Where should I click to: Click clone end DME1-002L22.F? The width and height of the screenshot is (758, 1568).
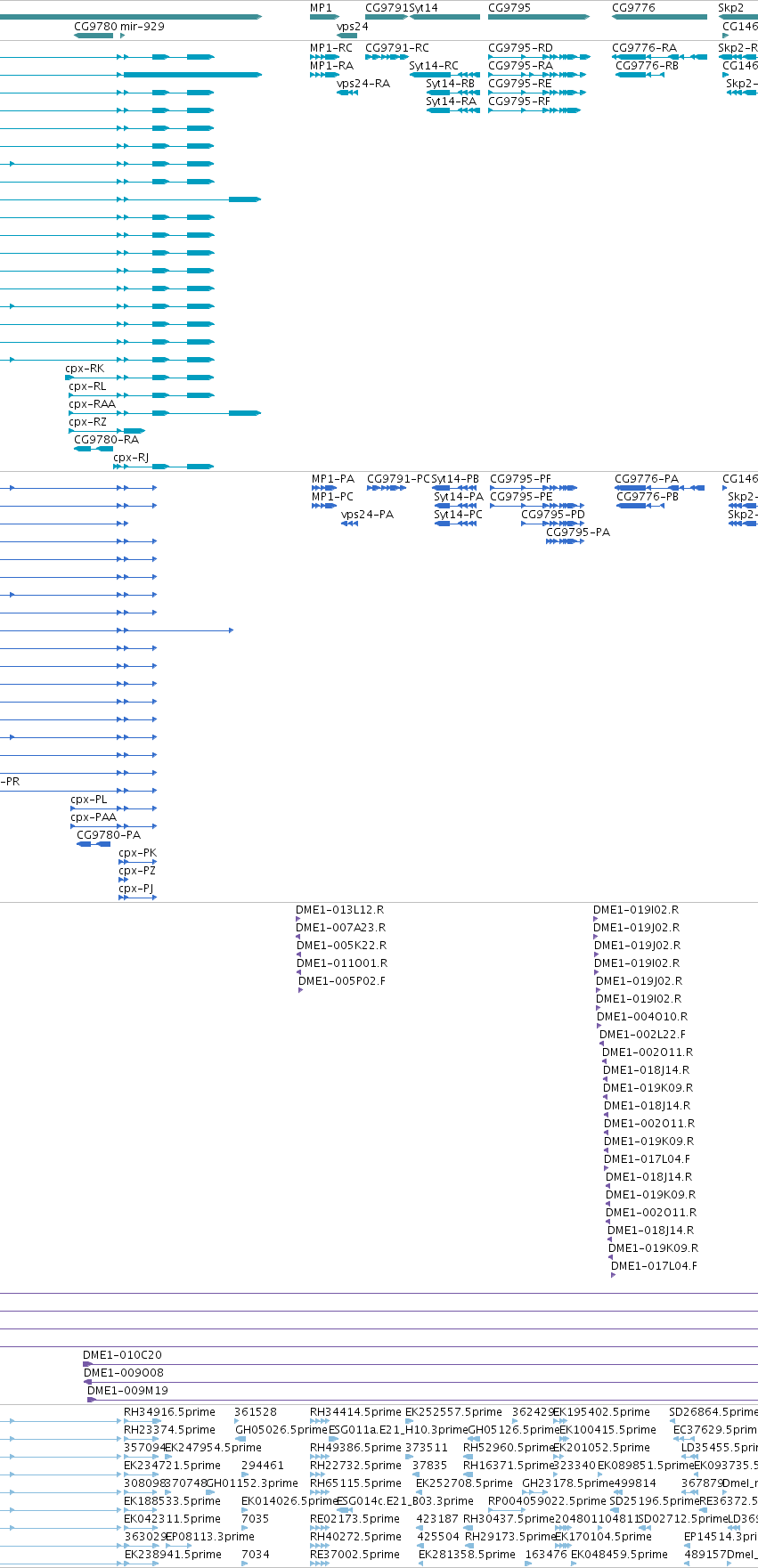click(642, 1035)
